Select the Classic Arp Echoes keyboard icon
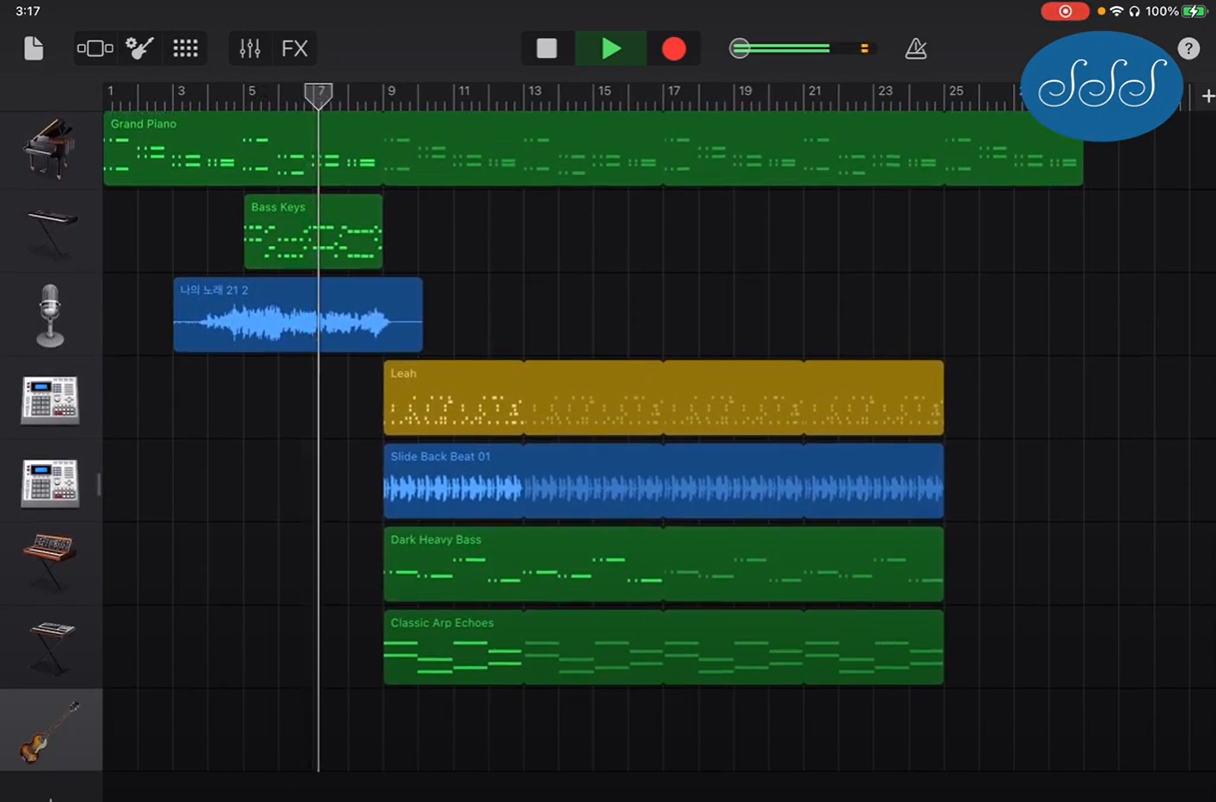The height and width of the screenshot is (802, 1216). click(x=52, y=646)
